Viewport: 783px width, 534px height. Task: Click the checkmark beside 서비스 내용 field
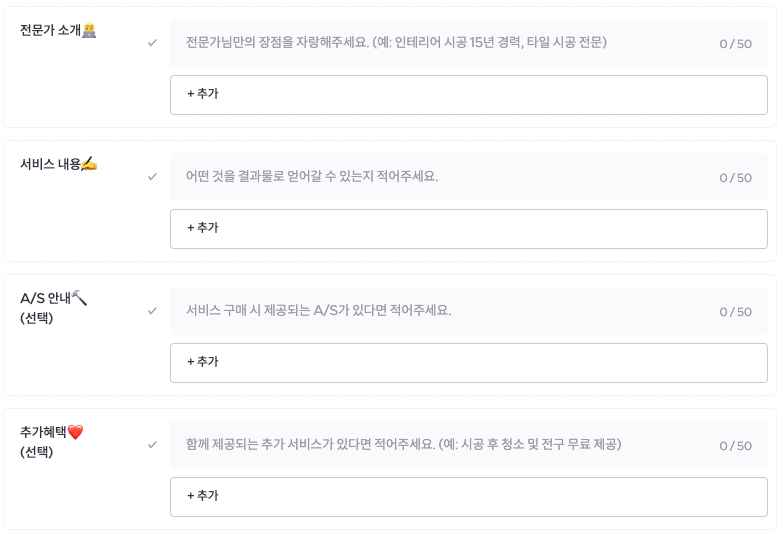(x=152, y=177)
